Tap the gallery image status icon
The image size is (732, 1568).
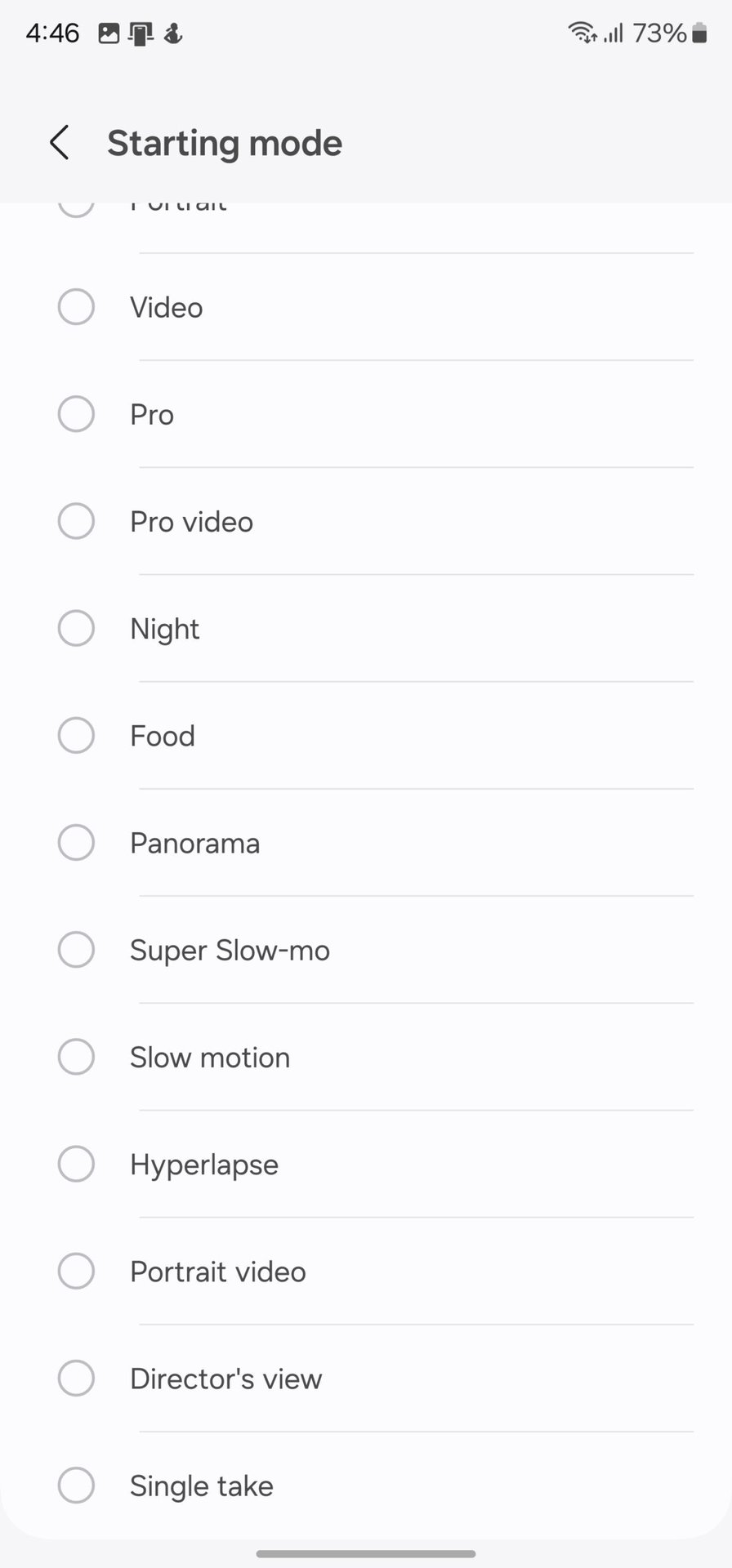[109, 33]
